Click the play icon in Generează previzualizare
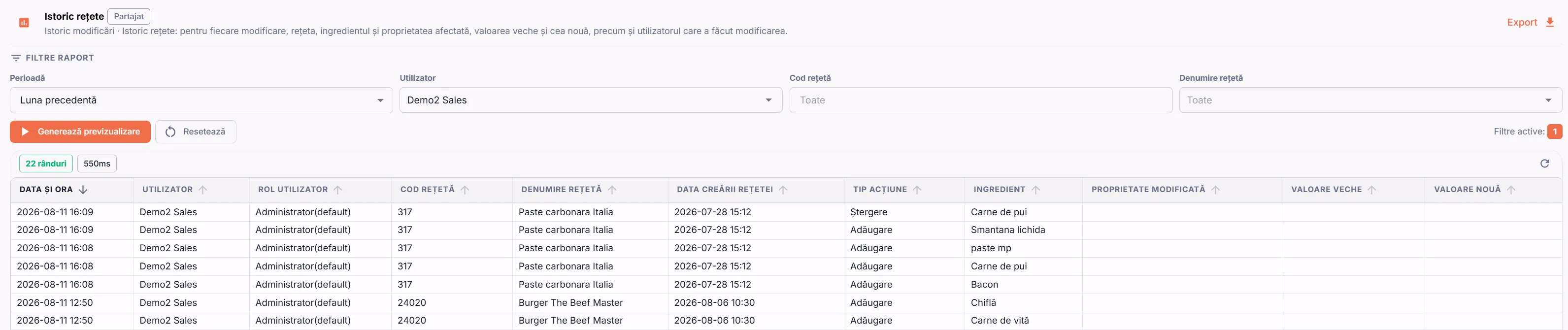This screenshot has height=330, width=1568. [26, 132]
